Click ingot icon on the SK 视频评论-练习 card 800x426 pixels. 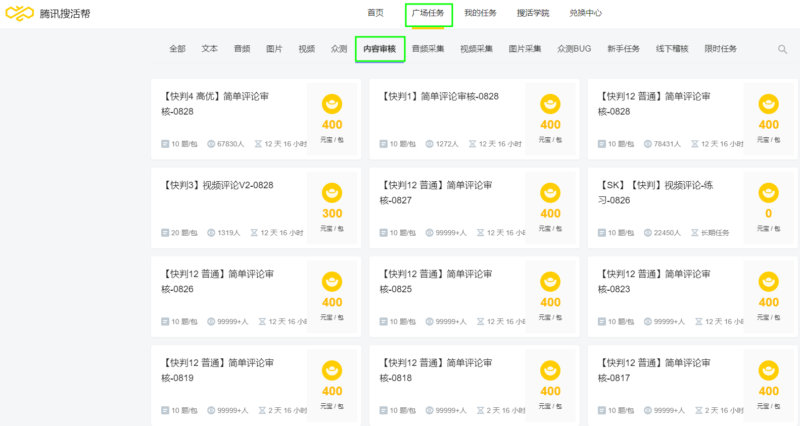point(768,192)
